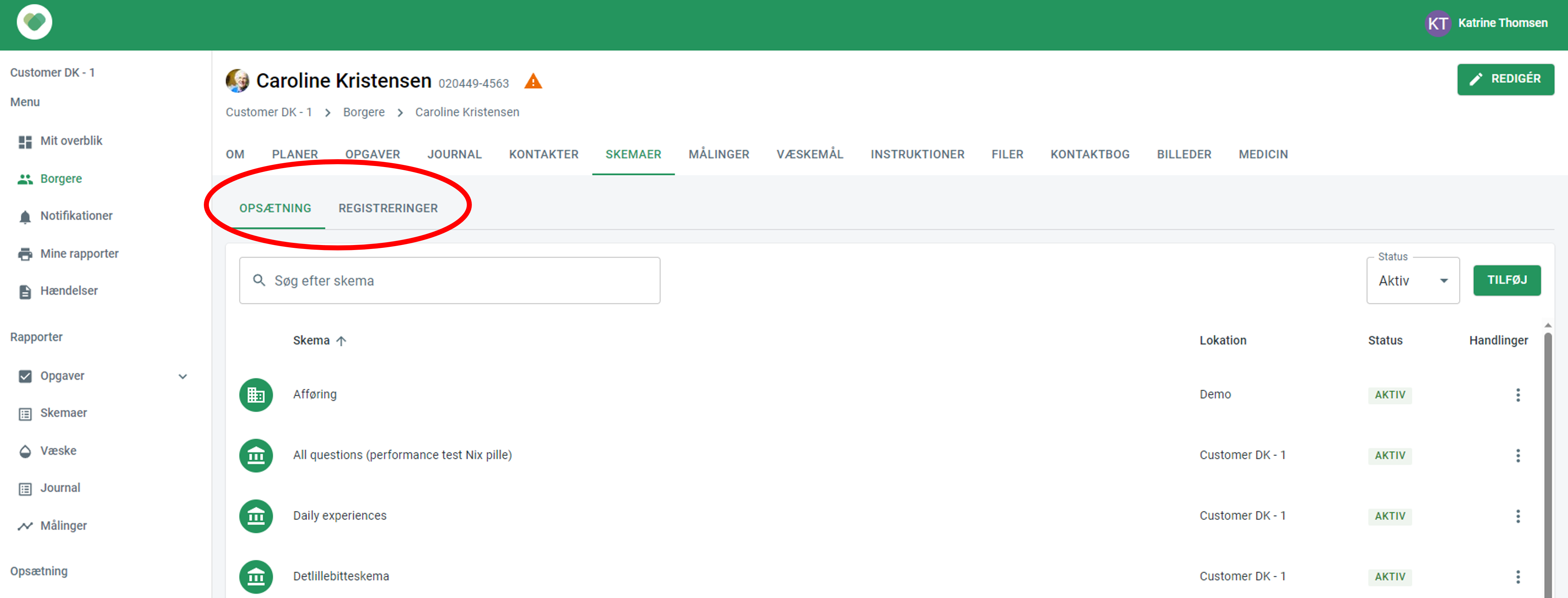Open actions menu for Afføring row
The height and width of the screenshot is (598, 1568).
pos(1517,395)
